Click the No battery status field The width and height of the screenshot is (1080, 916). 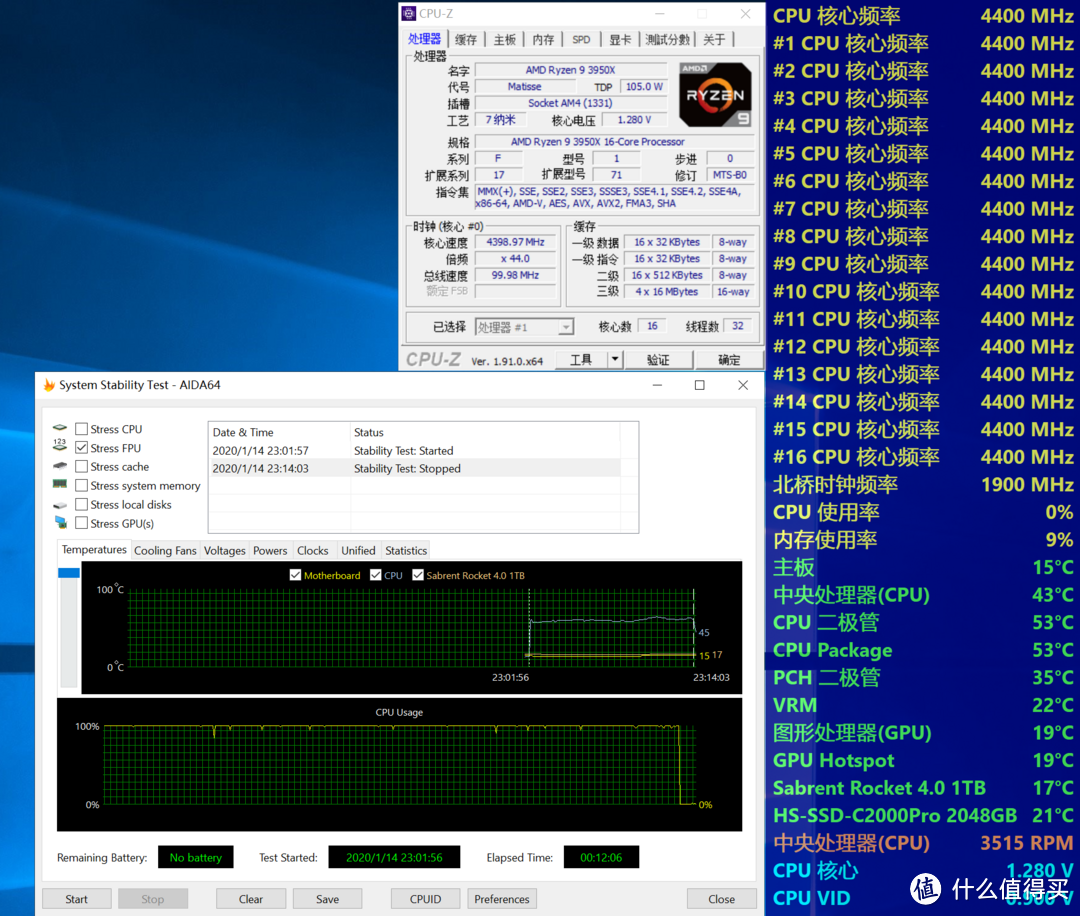click(196, 857)
